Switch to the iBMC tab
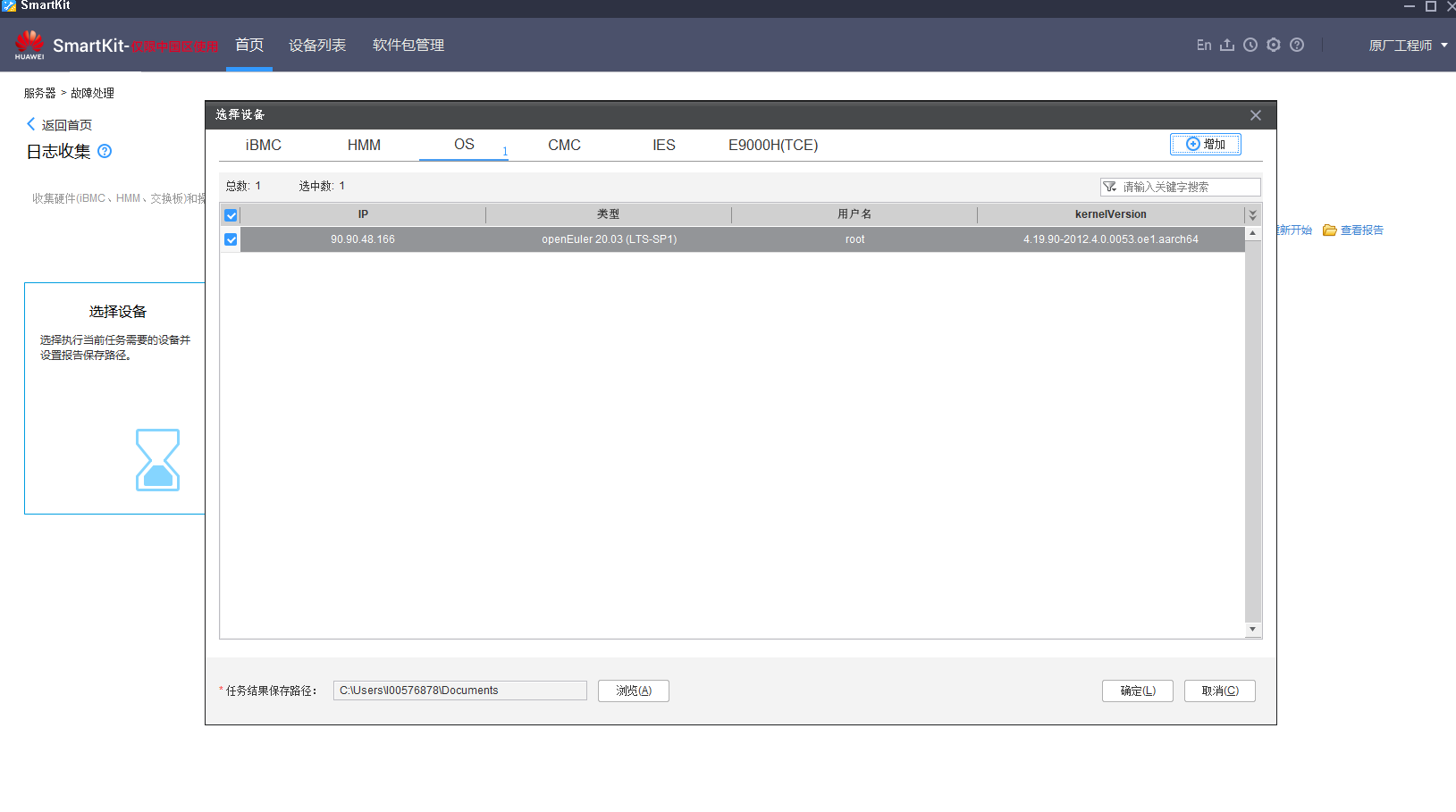The height and width of the screenshot is (812, 1456). 264,145
